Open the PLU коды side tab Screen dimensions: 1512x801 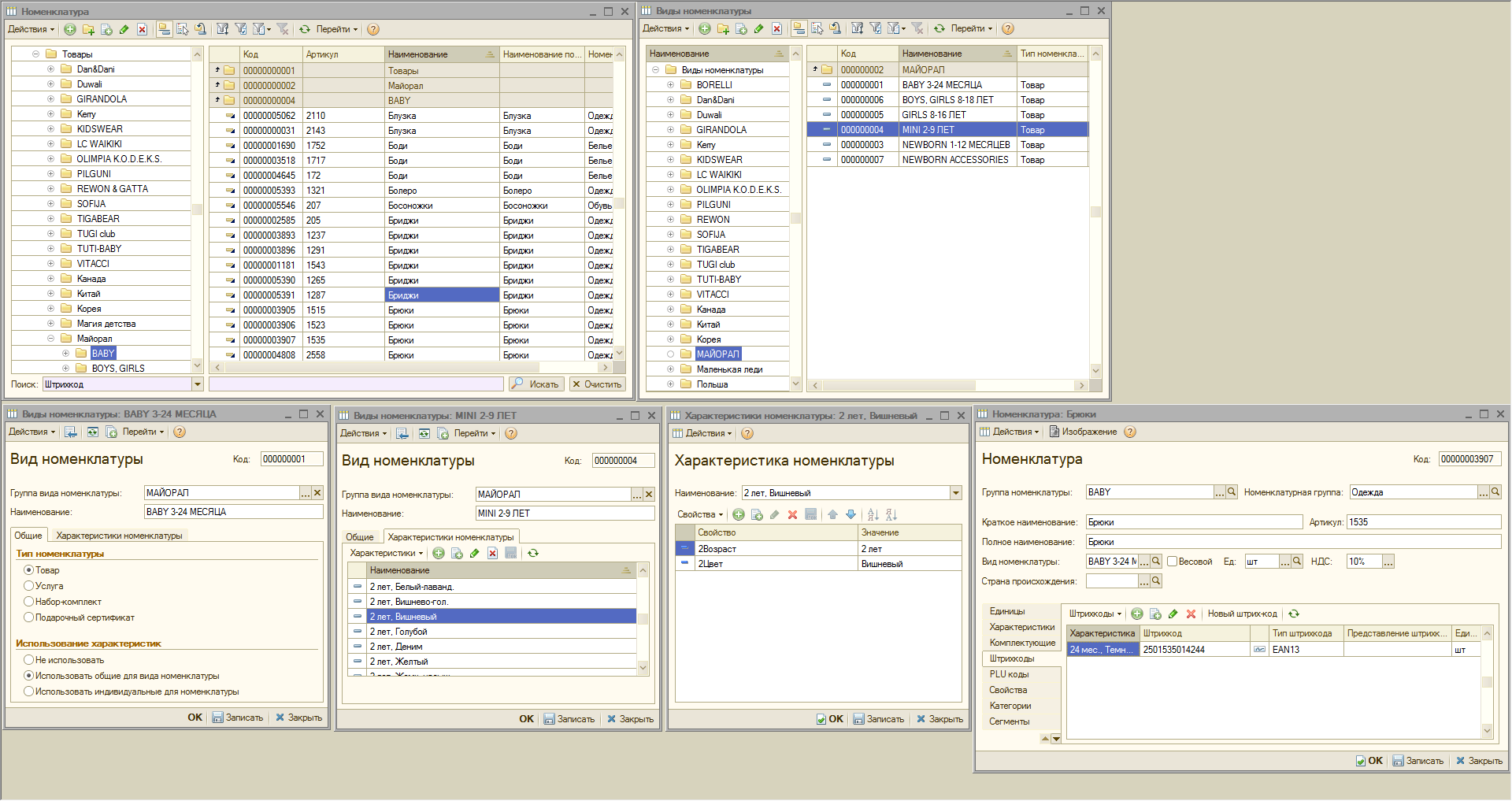tap(1009, 674)
